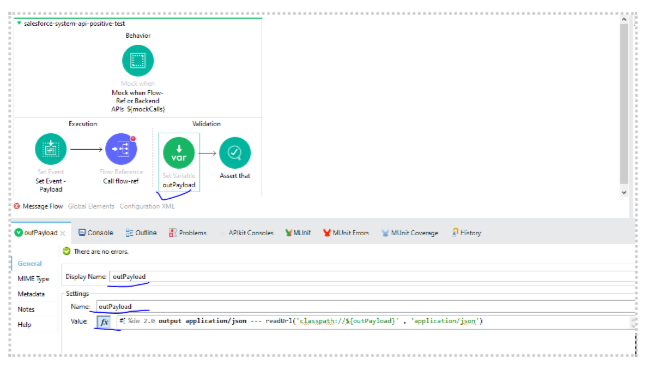Screen dimensions: 649x368
Task: Collapse the salesforce-system-api-positive-test flow
Action: (19, 24)
